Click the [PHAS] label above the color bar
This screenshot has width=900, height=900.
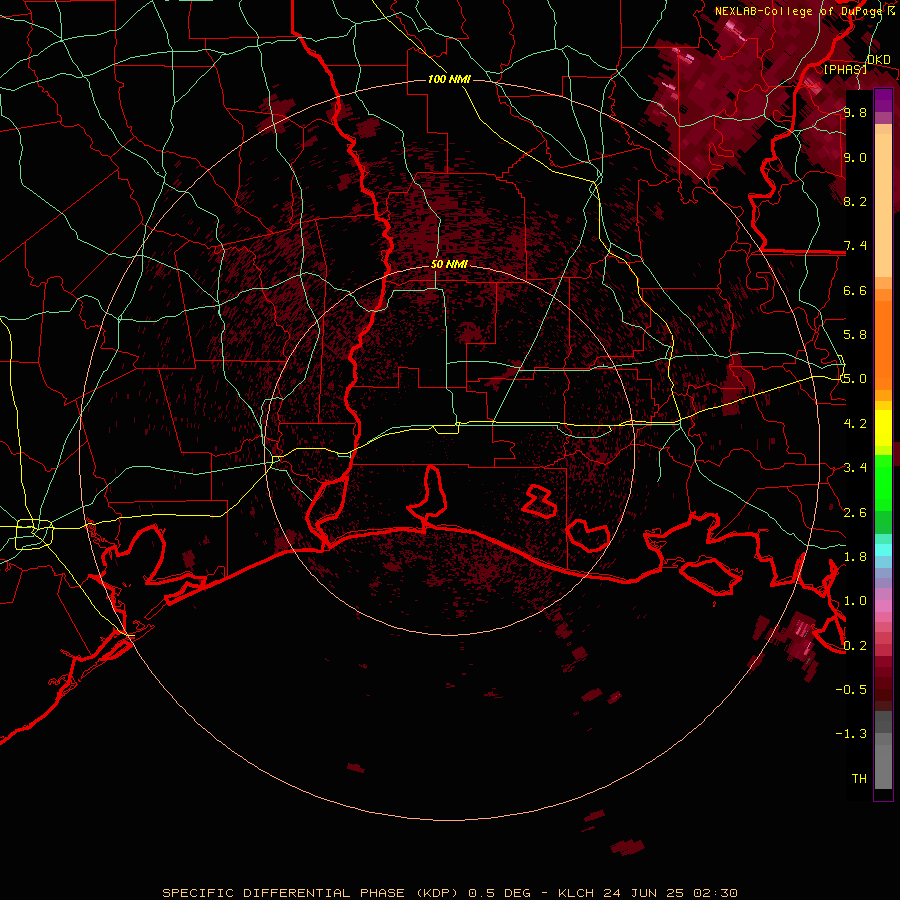(x=845, y=69)
